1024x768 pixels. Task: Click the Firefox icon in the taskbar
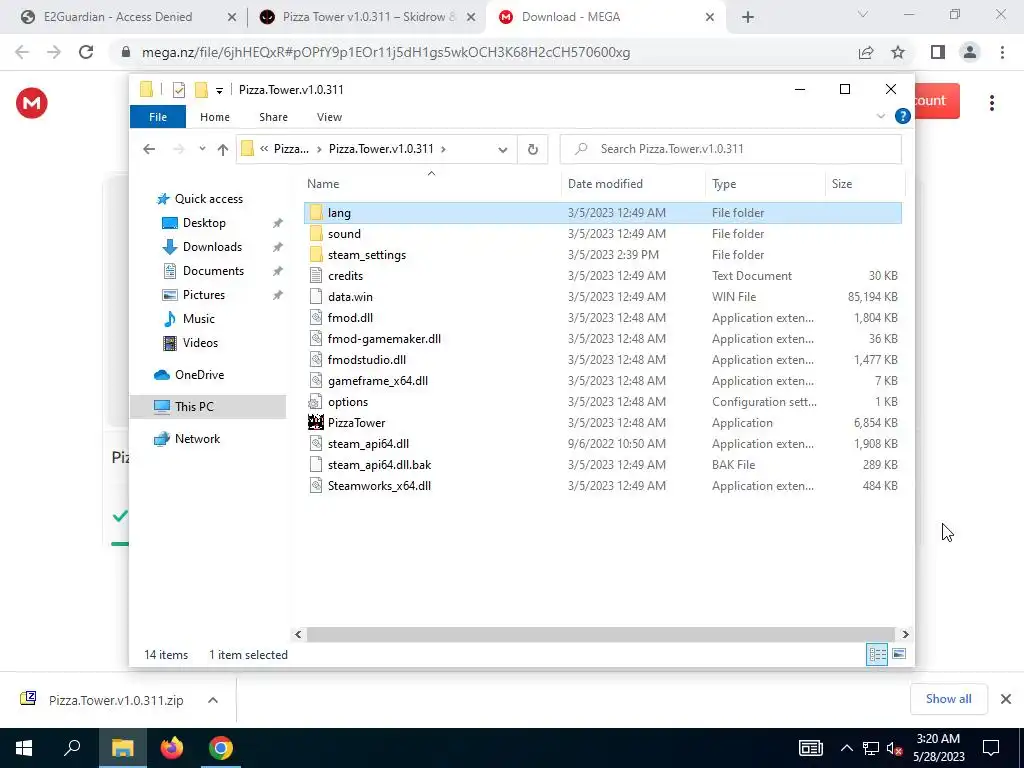(172, 748)
